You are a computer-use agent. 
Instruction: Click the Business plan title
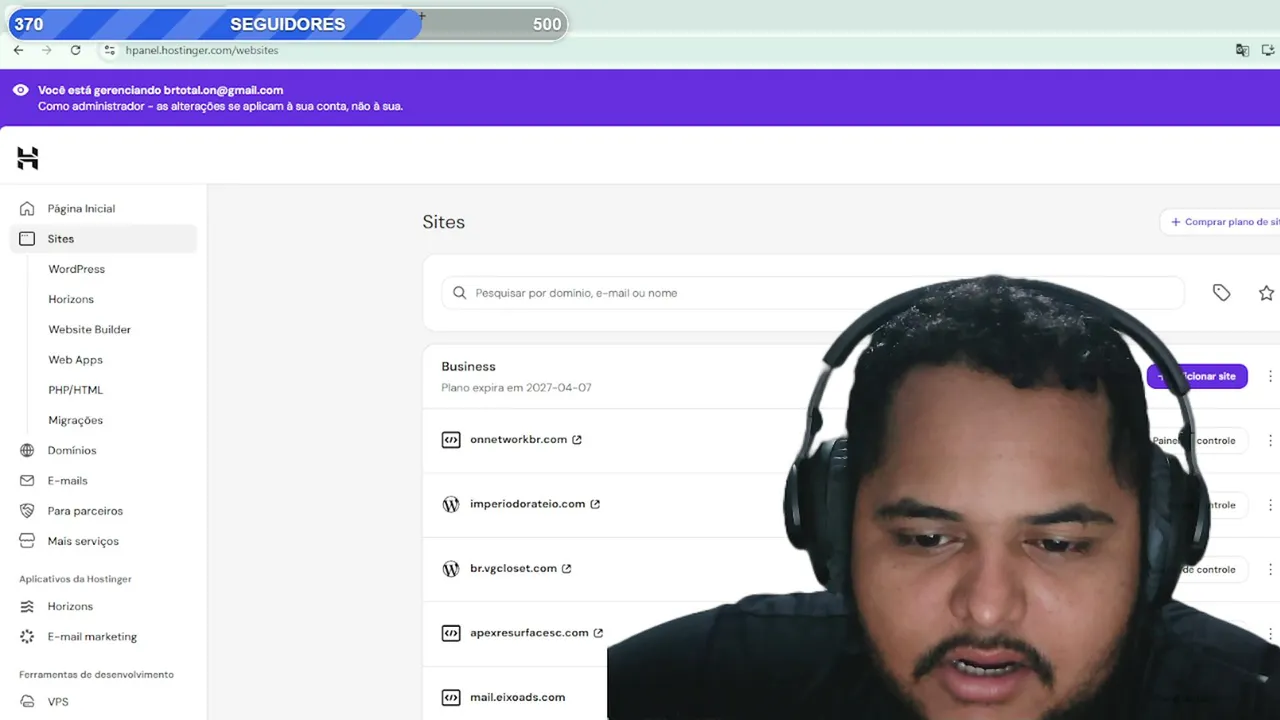[x=469, y=367]
